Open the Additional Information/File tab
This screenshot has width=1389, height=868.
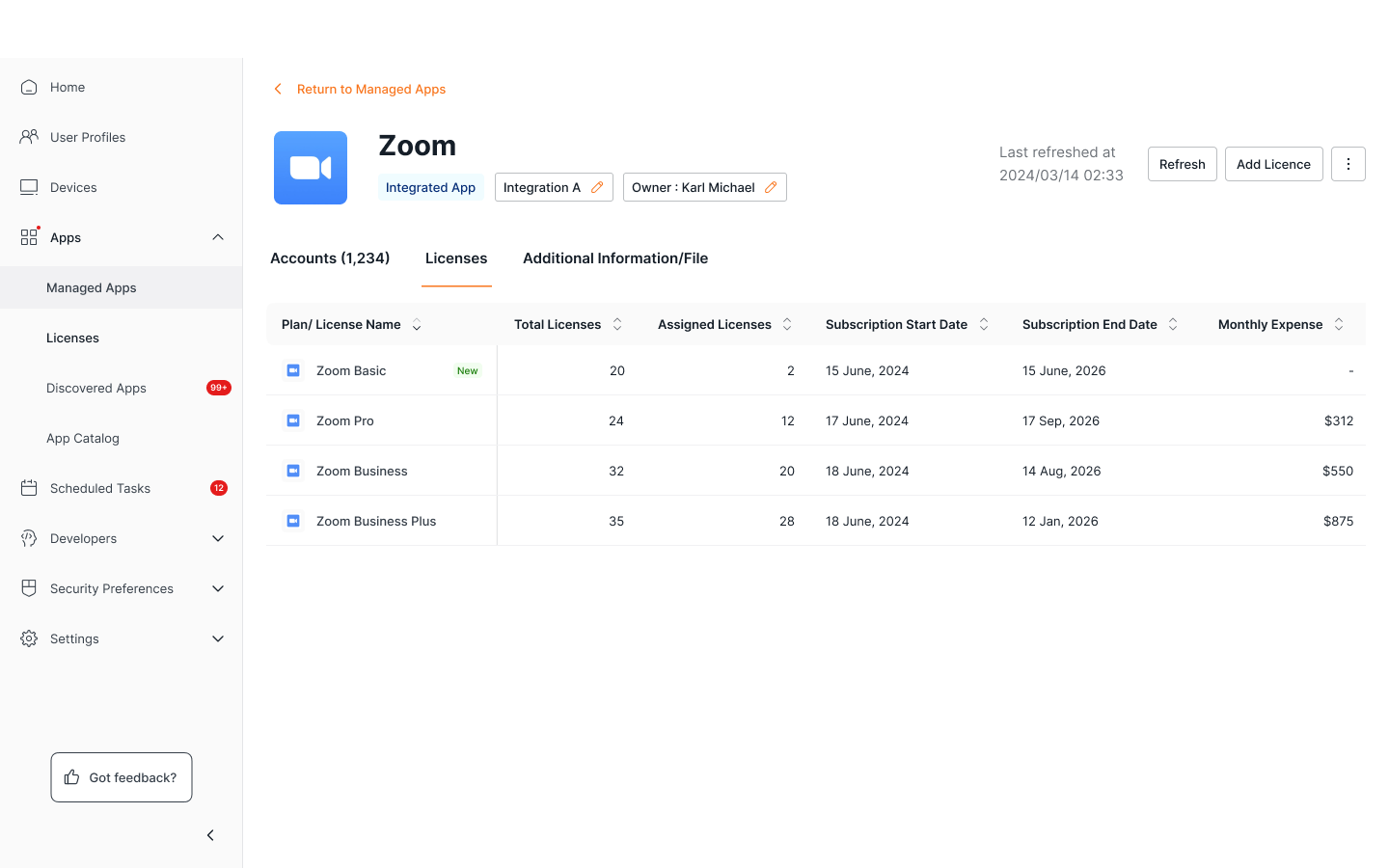[x=615, y=258]
